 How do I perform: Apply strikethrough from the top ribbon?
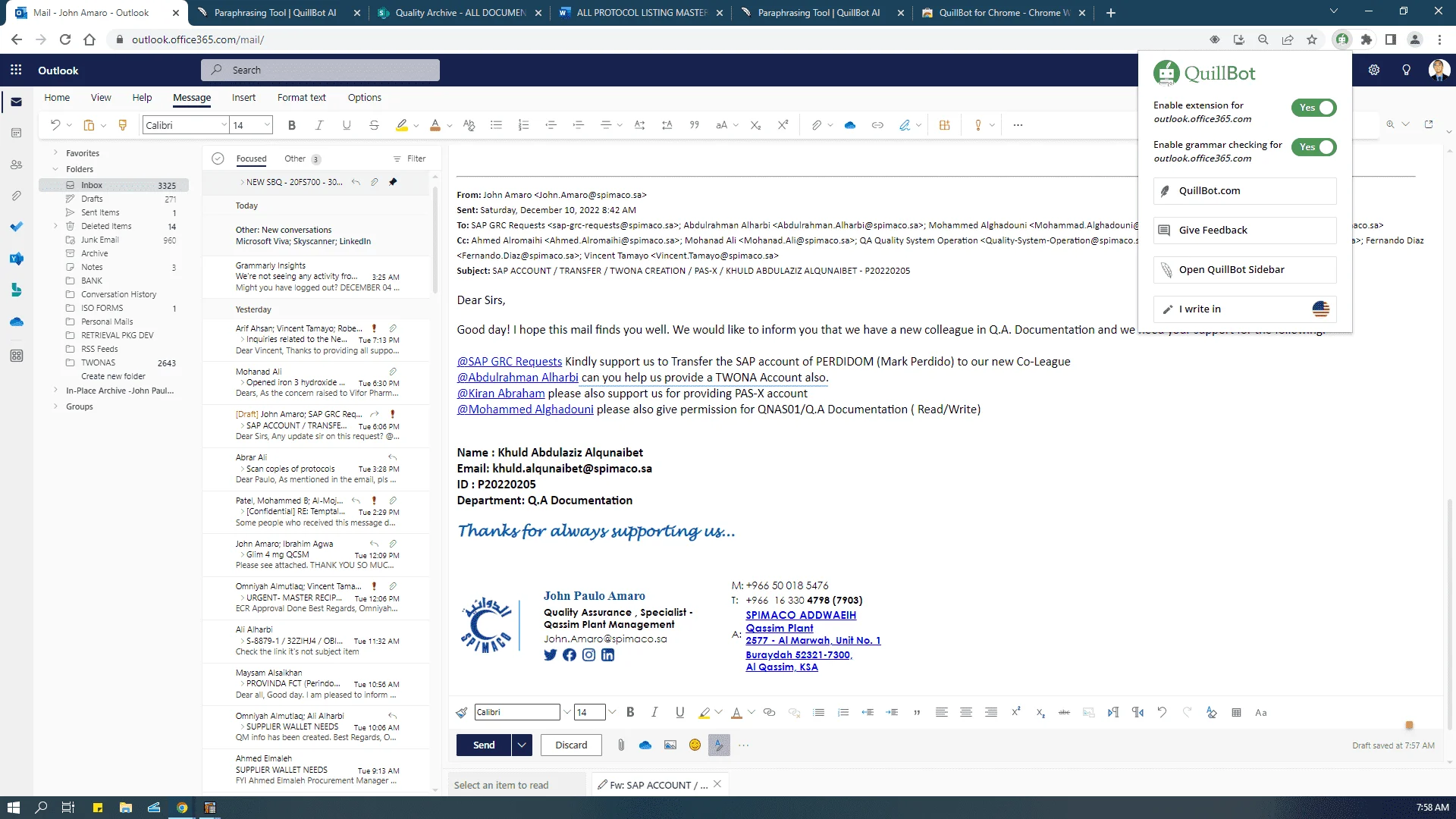tap(374, 125)
